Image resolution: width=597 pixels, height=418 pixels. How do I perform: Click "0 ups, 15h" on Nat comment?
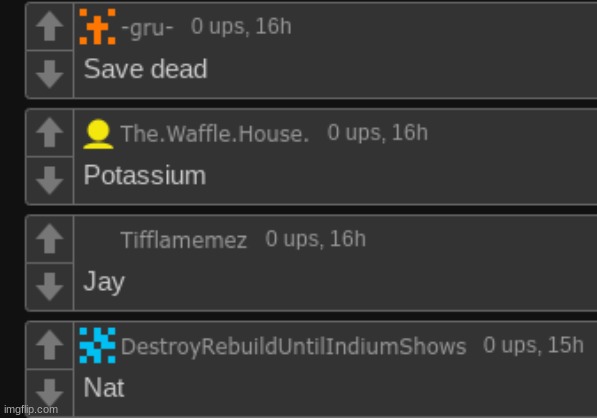coord(533,345)
